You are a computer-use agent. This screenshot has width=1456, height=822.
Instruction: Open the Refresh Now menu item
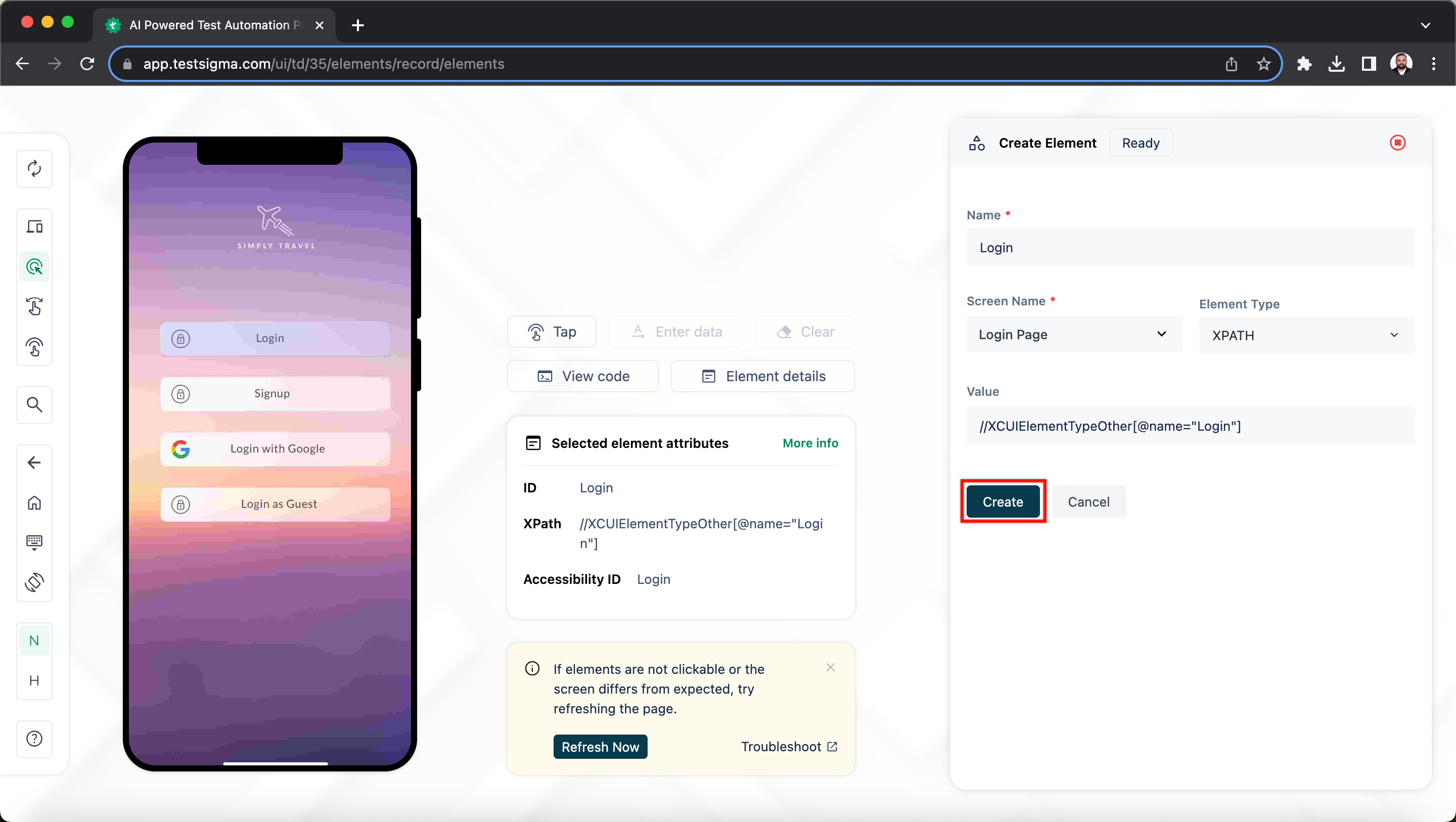pyautogui.click(x=601, y=746)
